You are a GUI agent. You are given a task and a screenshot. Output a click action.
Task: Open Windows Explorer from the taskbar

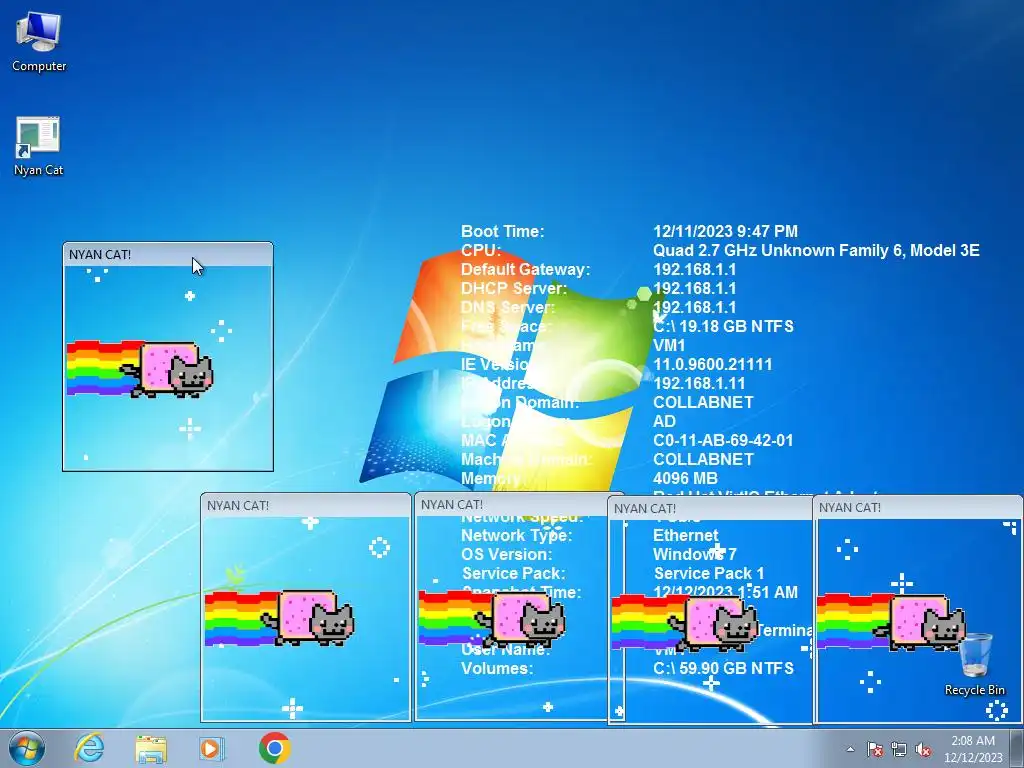tap(151, 749)
